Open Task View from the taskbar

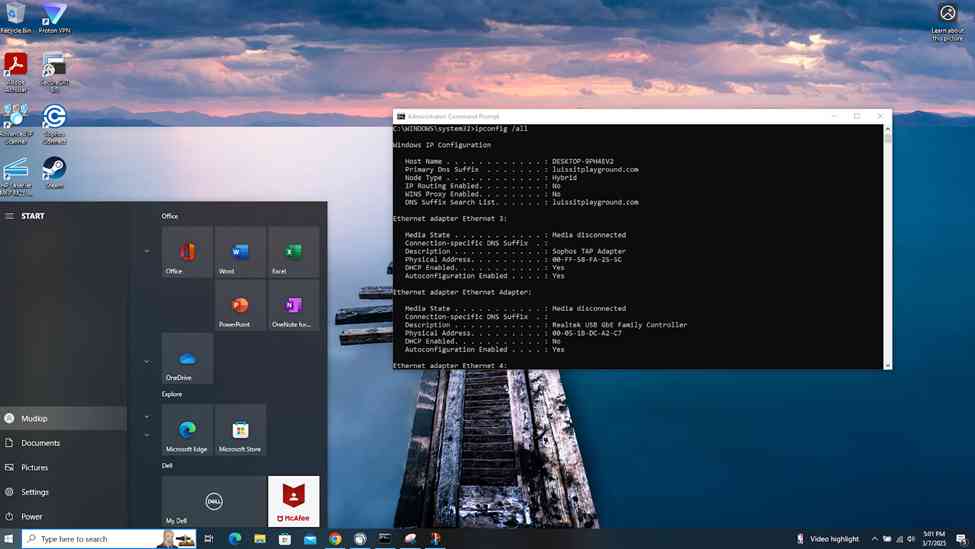tap(209, 538)
